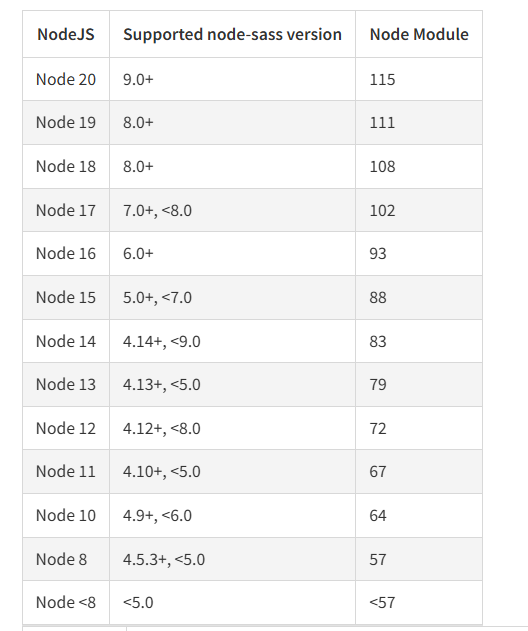Viewport: 528px width, 631px height.
Task: Click module value 115
Action: click(x=419, y=79)
